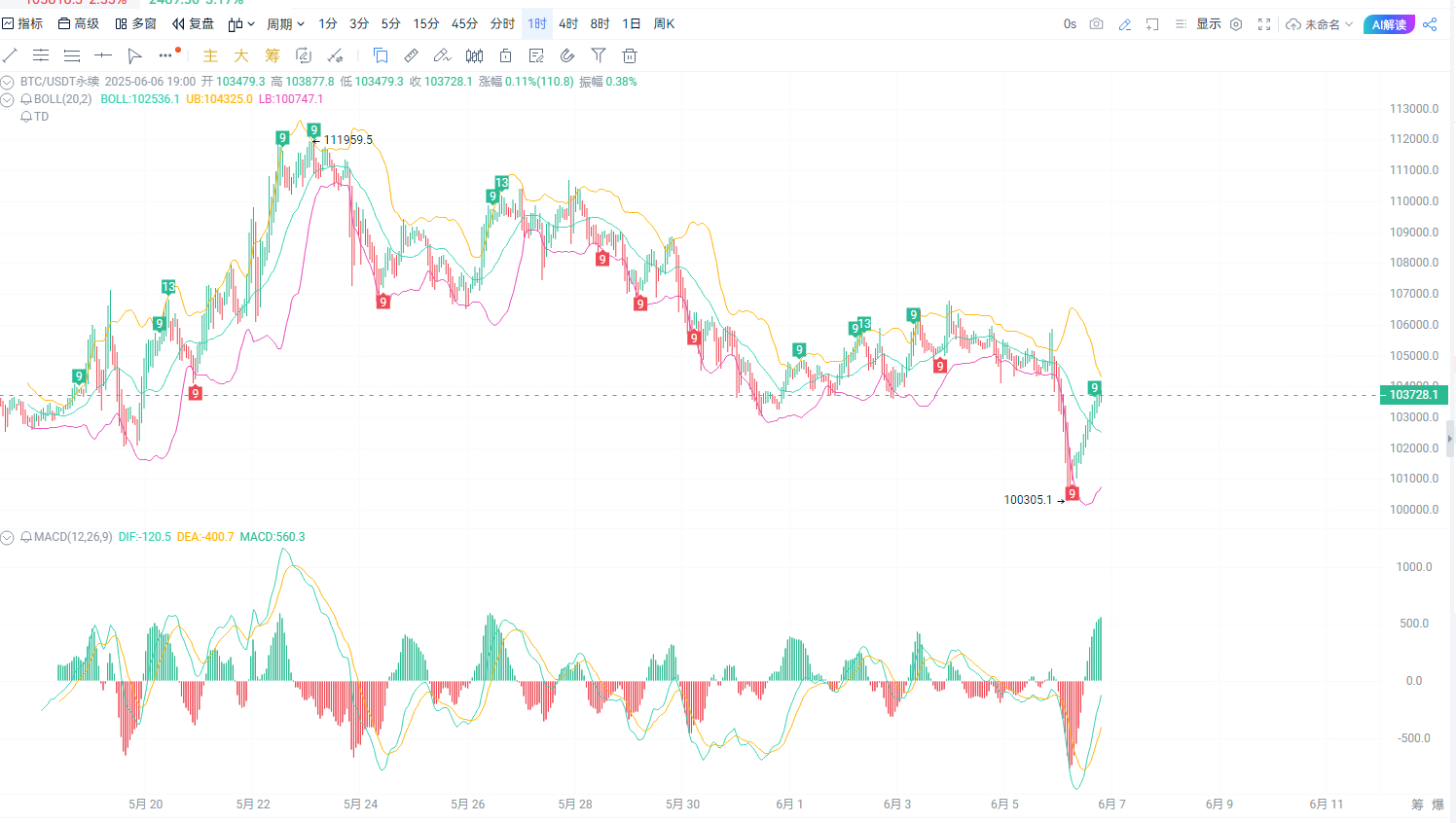Click the filter funnel icon
1456x823 pixels.
[x=599, y=55]
